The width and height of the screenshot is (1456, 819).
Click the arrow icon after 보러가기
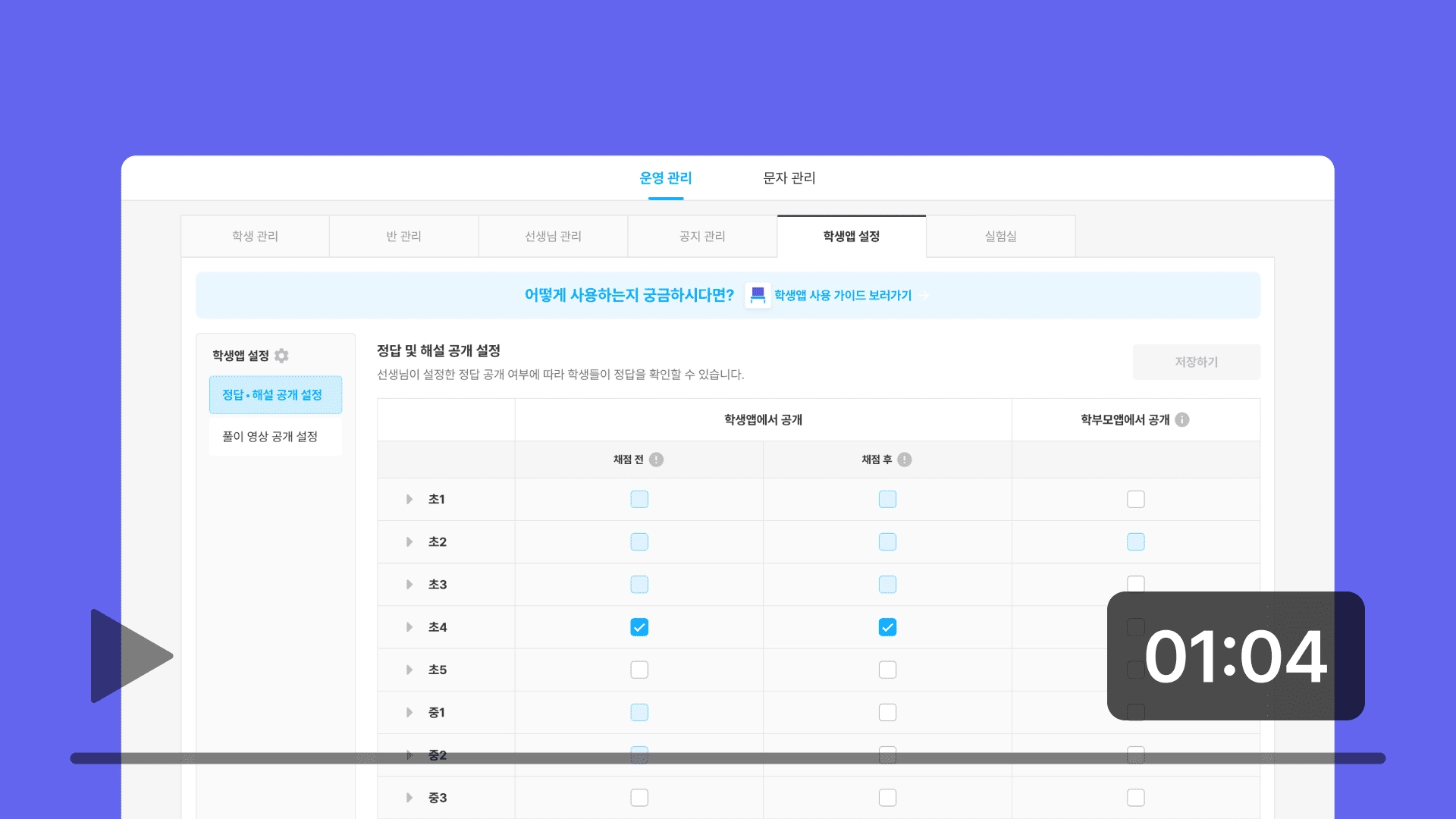[924, 296]
